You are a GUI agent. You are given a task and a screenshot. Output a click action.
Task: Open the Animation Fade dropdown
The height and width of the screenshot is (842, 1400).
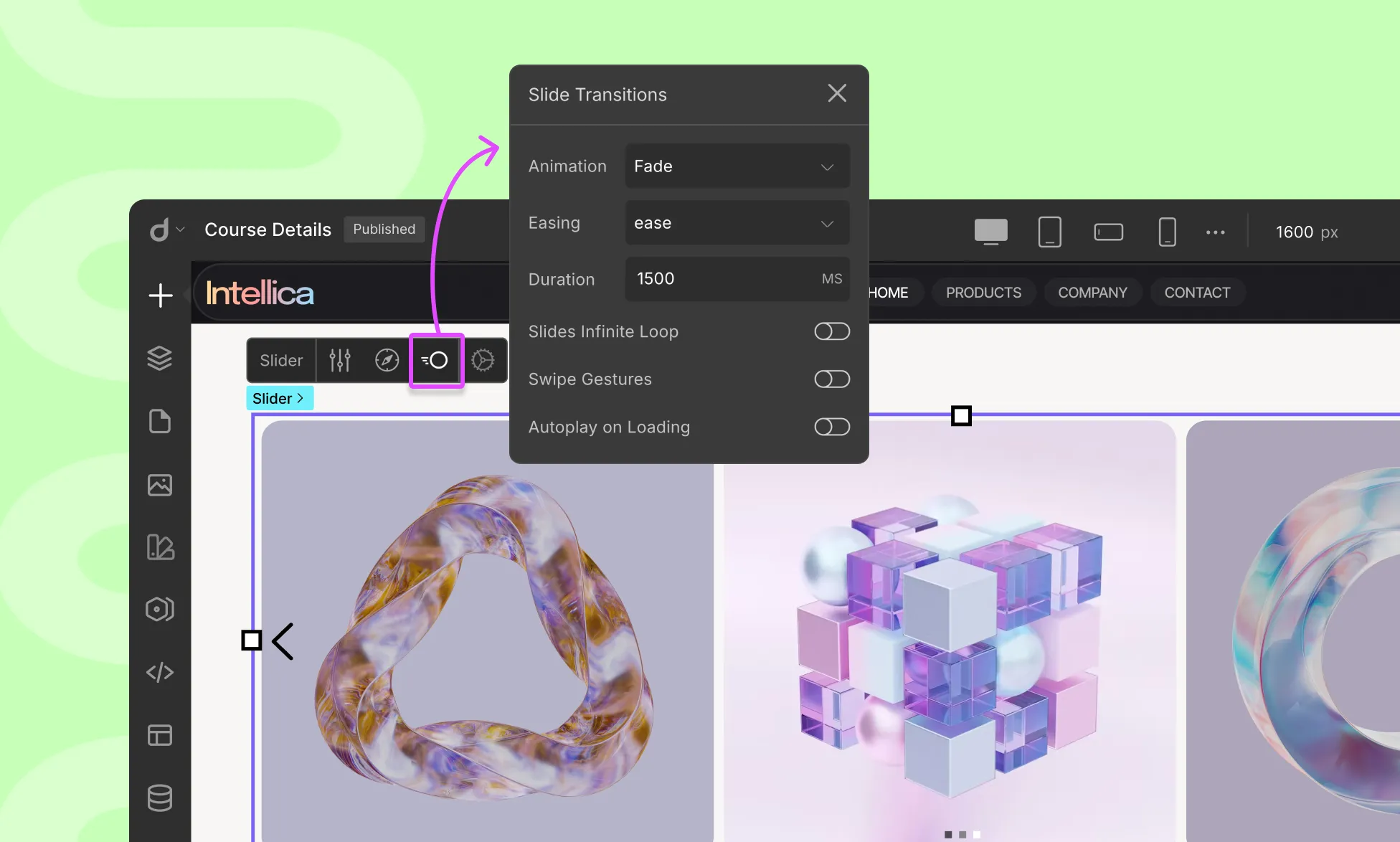[737, 166]
